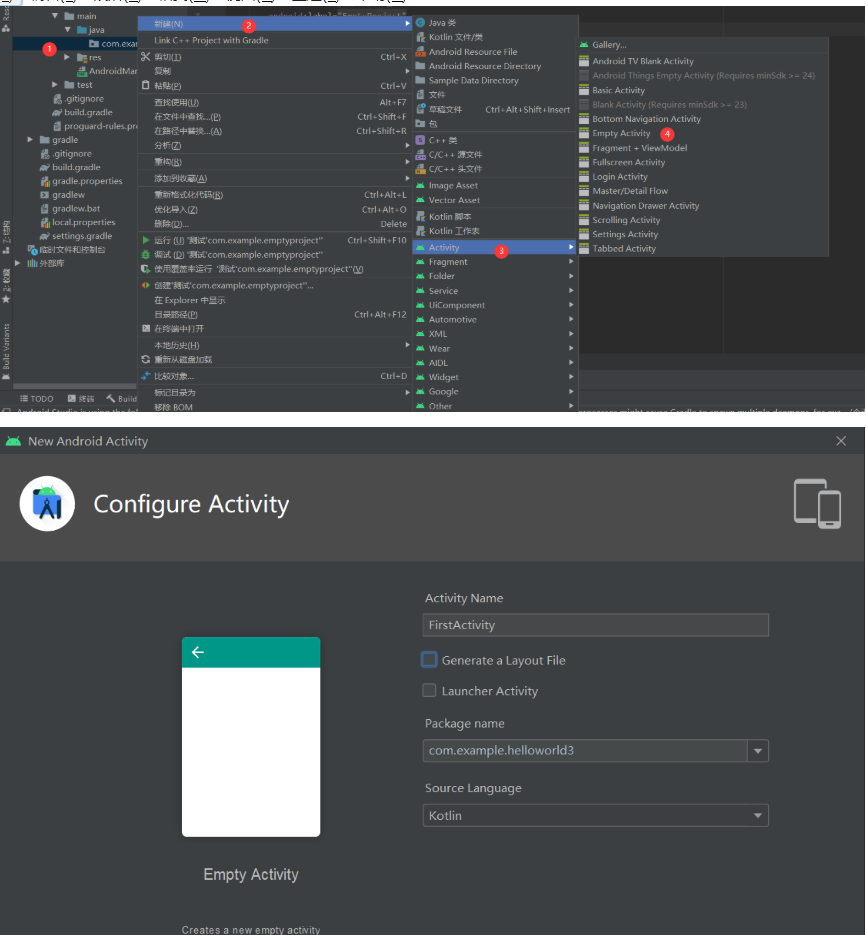The height and width of the screenshot is (935, 866).
Task: Open the 本地历史(H) submenu entry
Action: pos(275,345)
